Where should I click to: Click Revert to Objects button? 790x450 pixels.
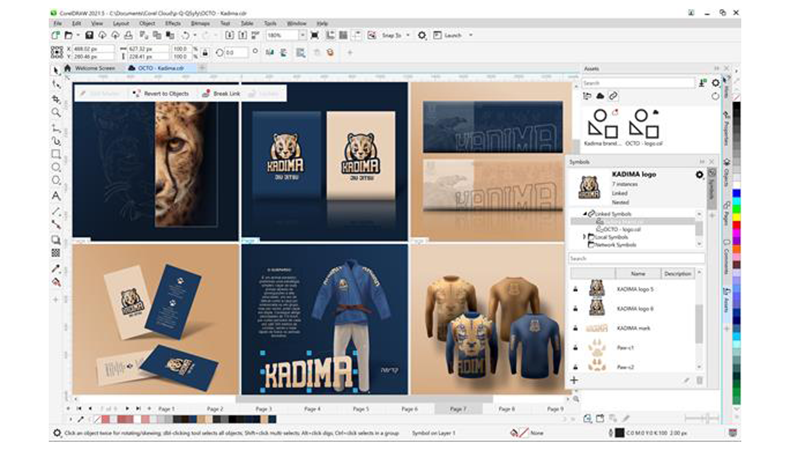click(x=161, y=94)
